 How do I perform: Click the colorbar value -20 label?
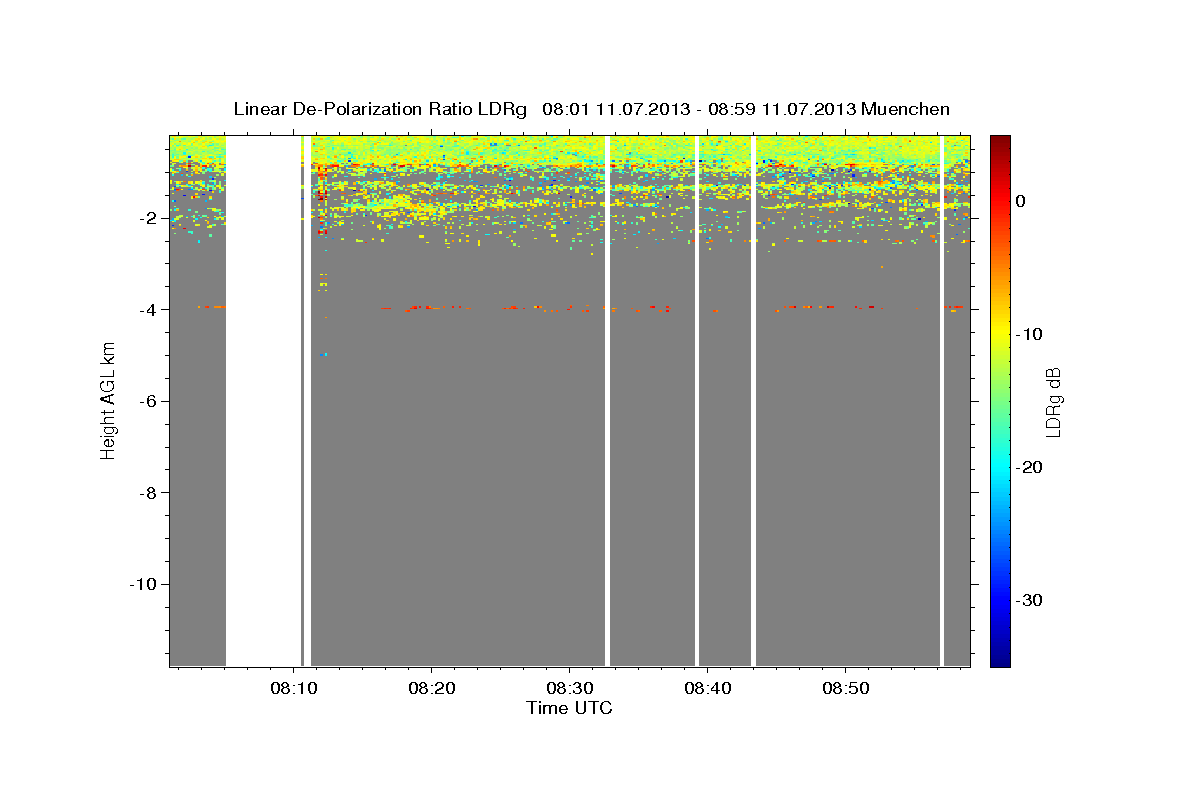pos(1030,467)
